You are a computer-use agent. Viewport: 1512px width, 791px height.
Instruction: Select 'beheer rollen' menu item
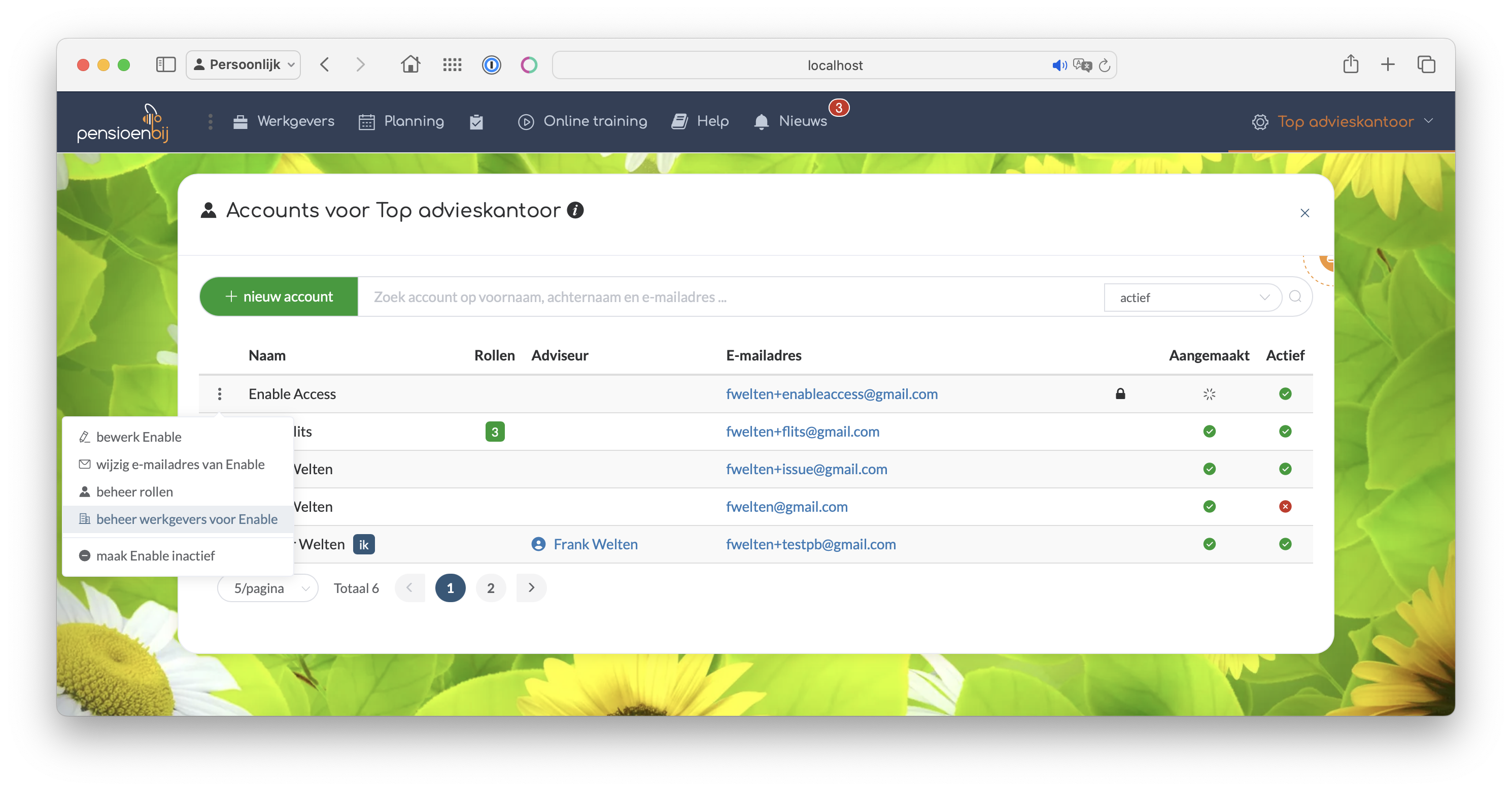[177, 491]
